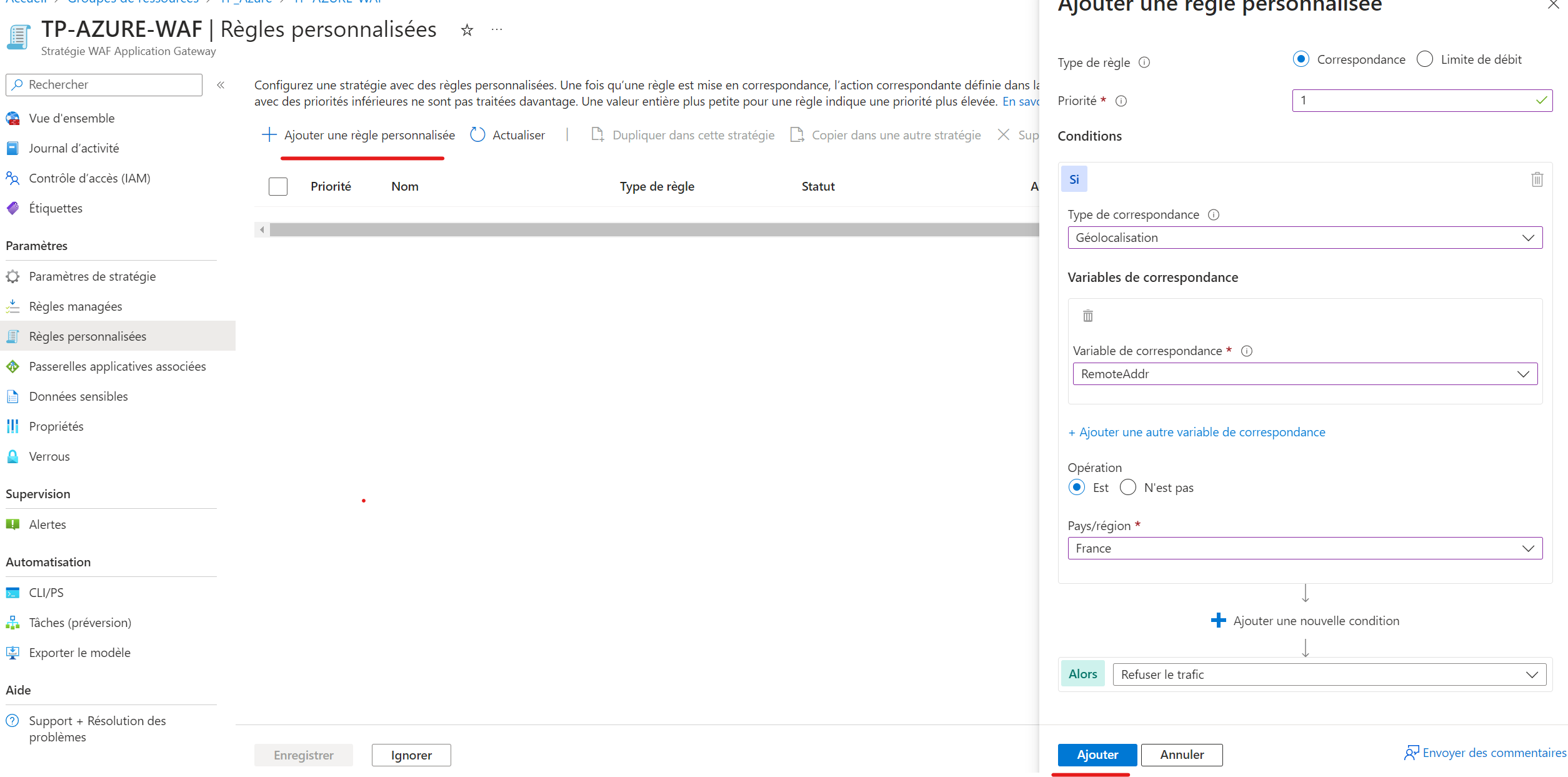1568x777 pixels.
Task: Tick the select-all checkbox in table header
Action: 278,186
